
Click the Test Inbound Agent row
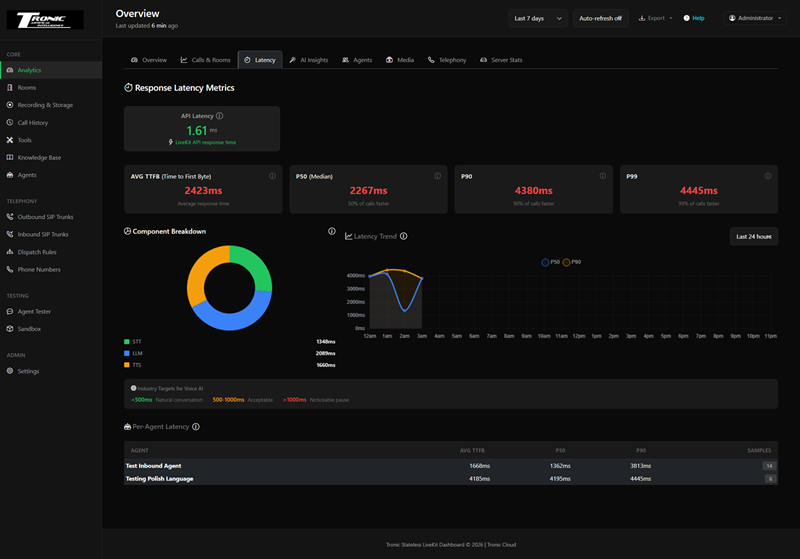pyautogui.click(x=451, y=466)
